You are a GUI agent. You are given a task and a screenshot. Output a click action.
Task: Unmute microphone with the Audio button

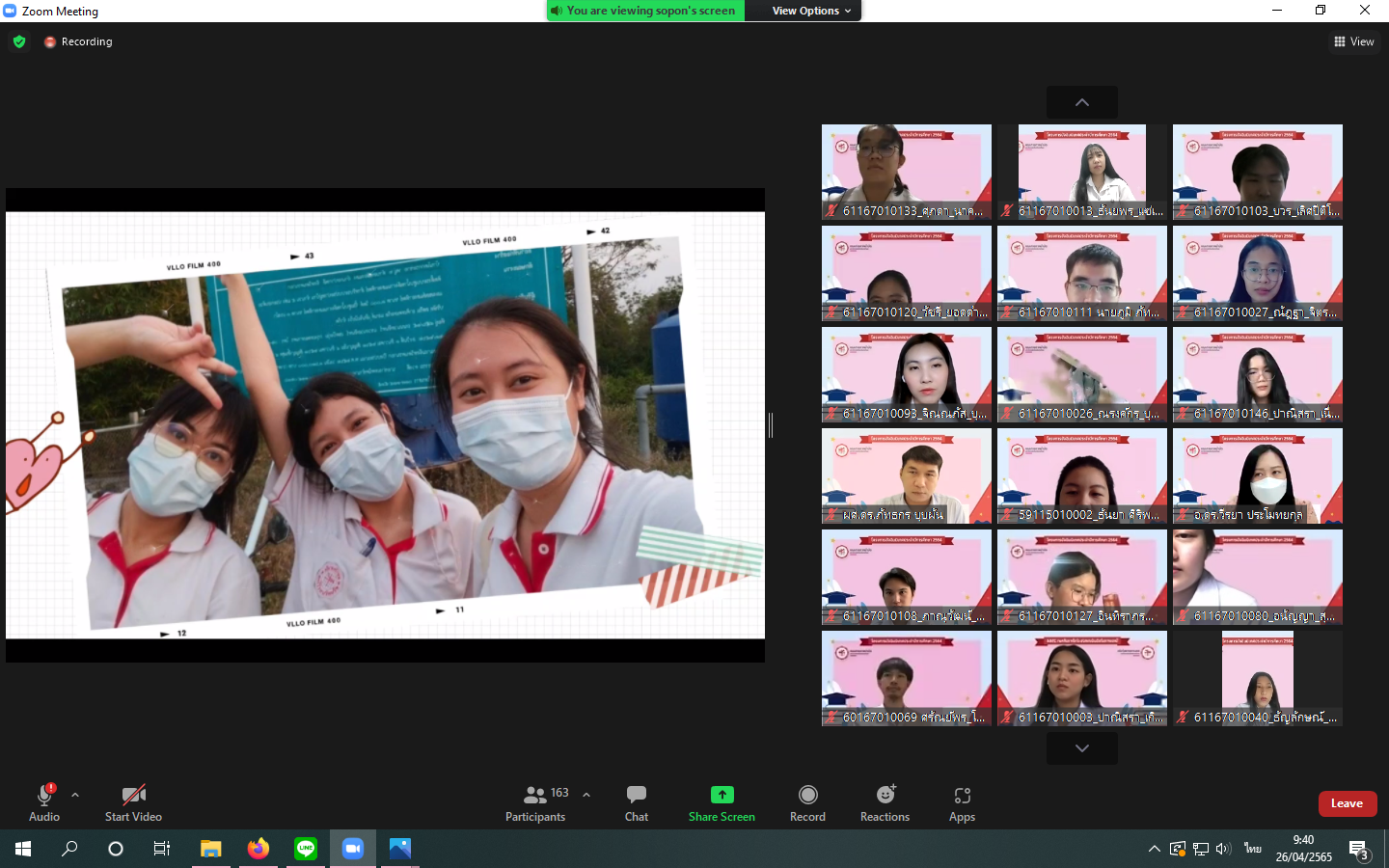pos(44,802)
